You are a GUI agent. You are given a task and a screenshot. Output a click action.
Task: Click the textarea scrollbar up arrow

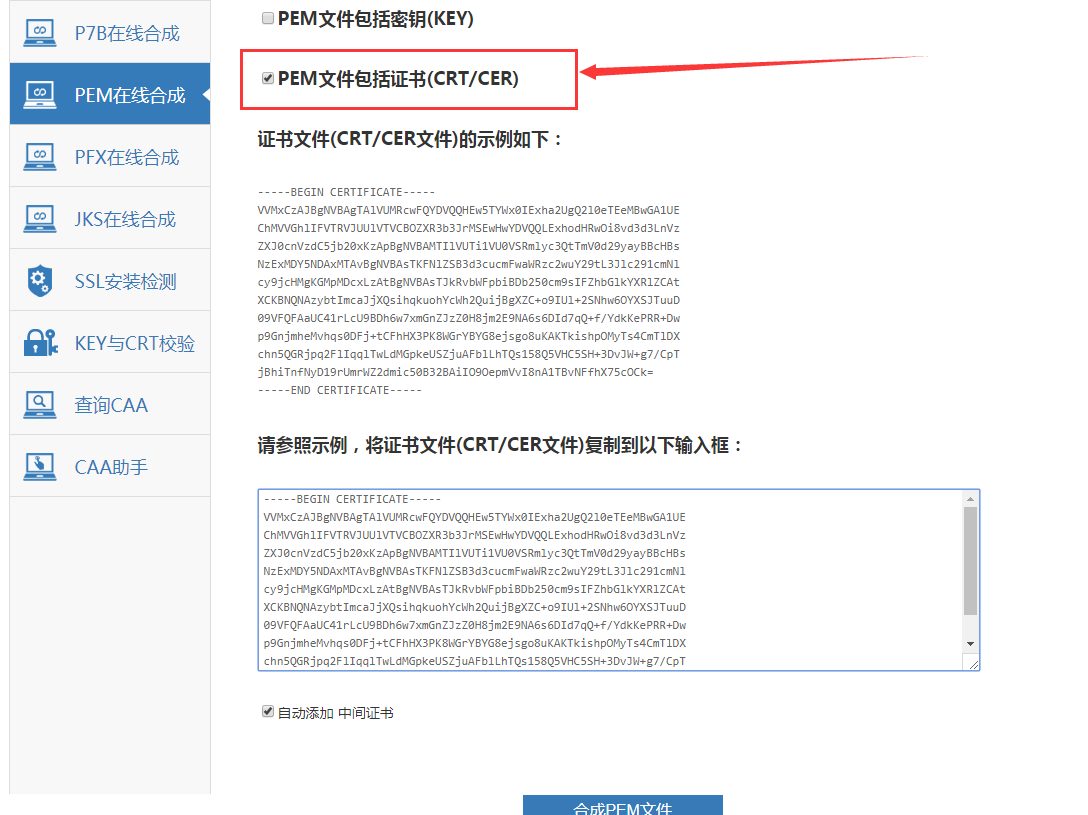970,498
